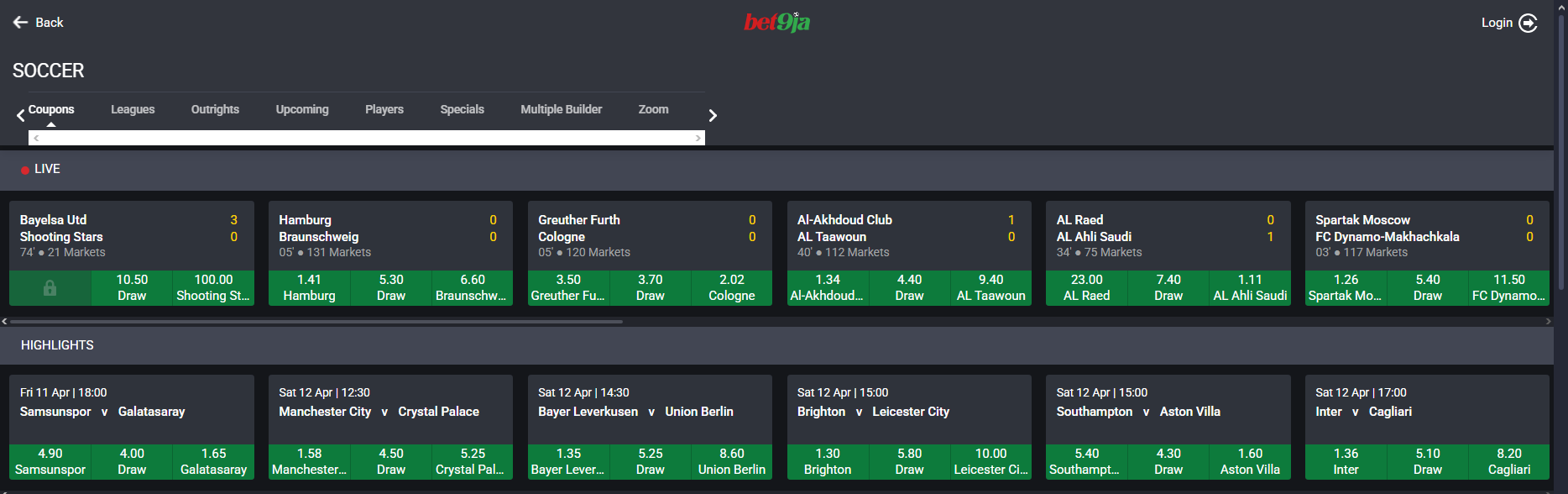The height and width of the screenshot is (494, 1568).
Task: Open the Outrights tab
Action: (215, 109)
